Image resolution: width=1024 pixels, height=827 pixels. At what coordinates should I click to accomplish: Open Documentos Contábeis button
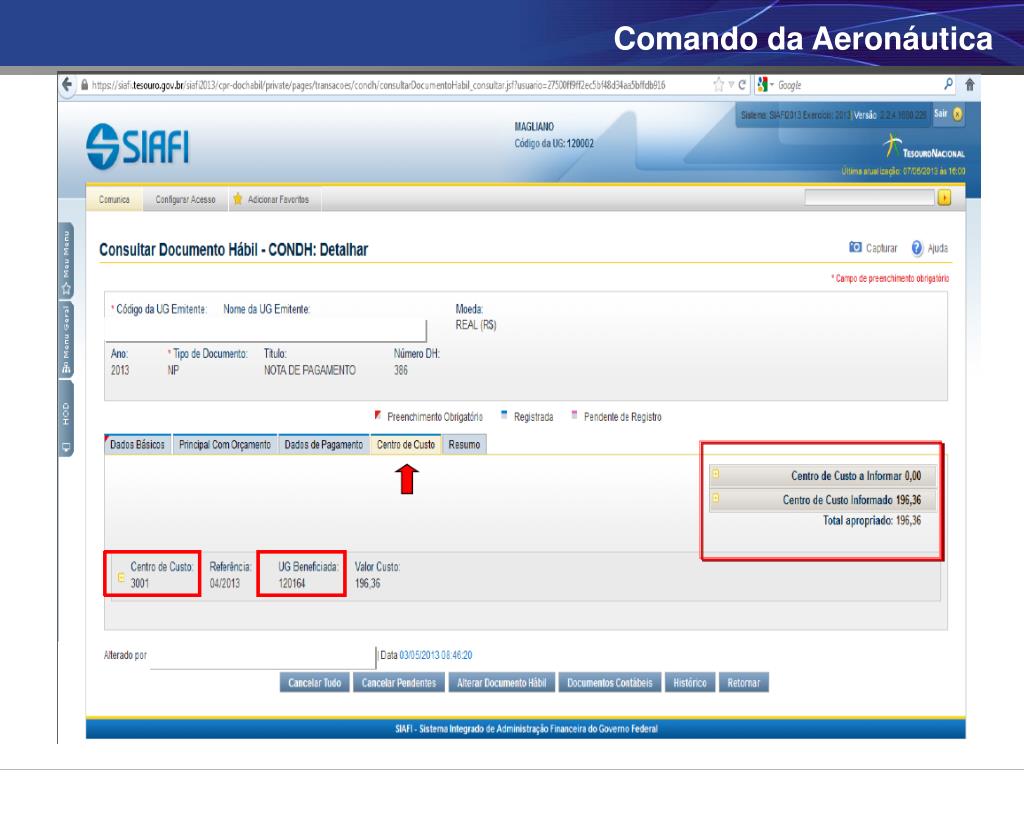(610, 683)
